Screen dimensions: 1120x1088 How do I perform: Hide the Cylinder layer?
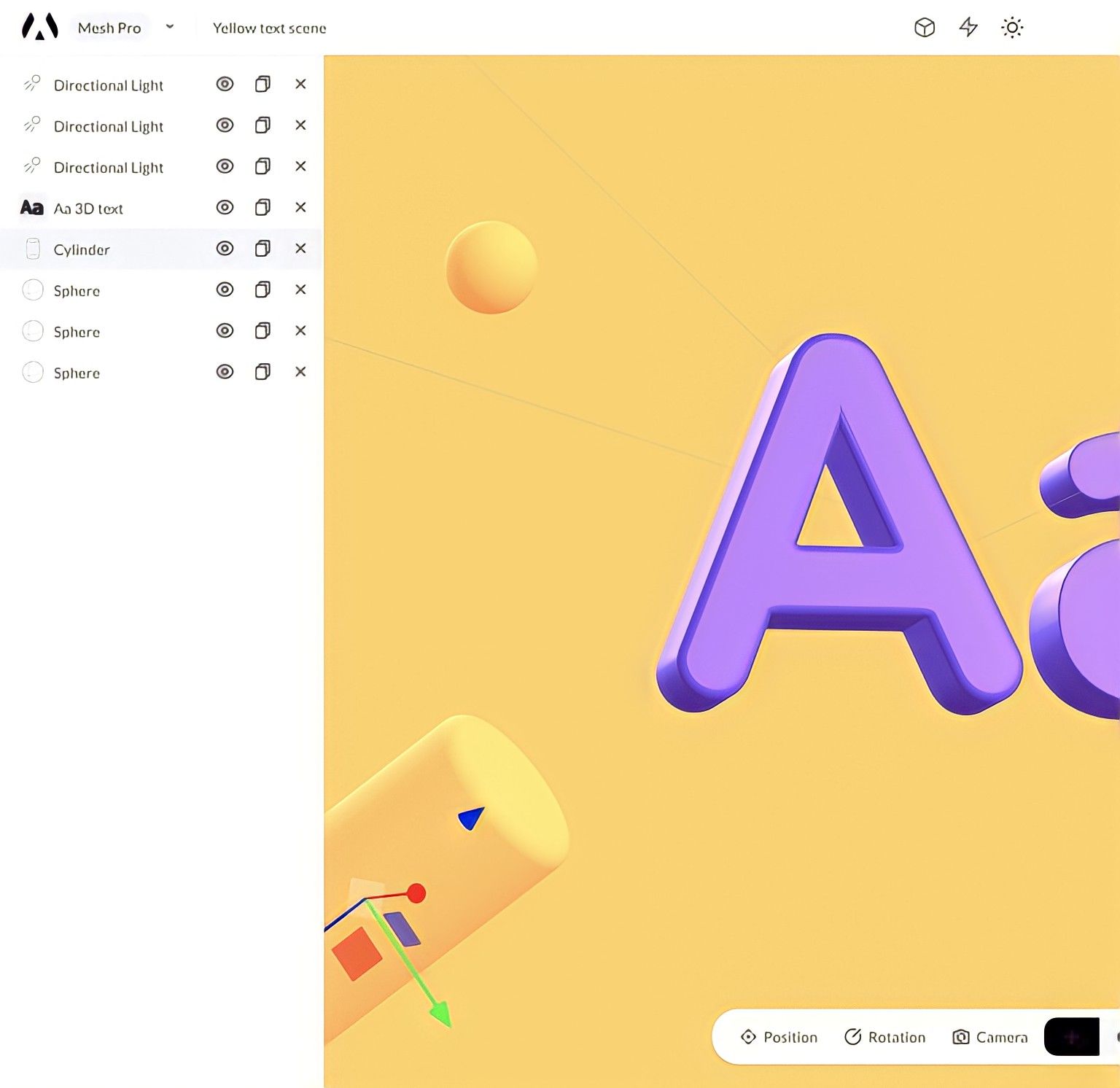225,249
